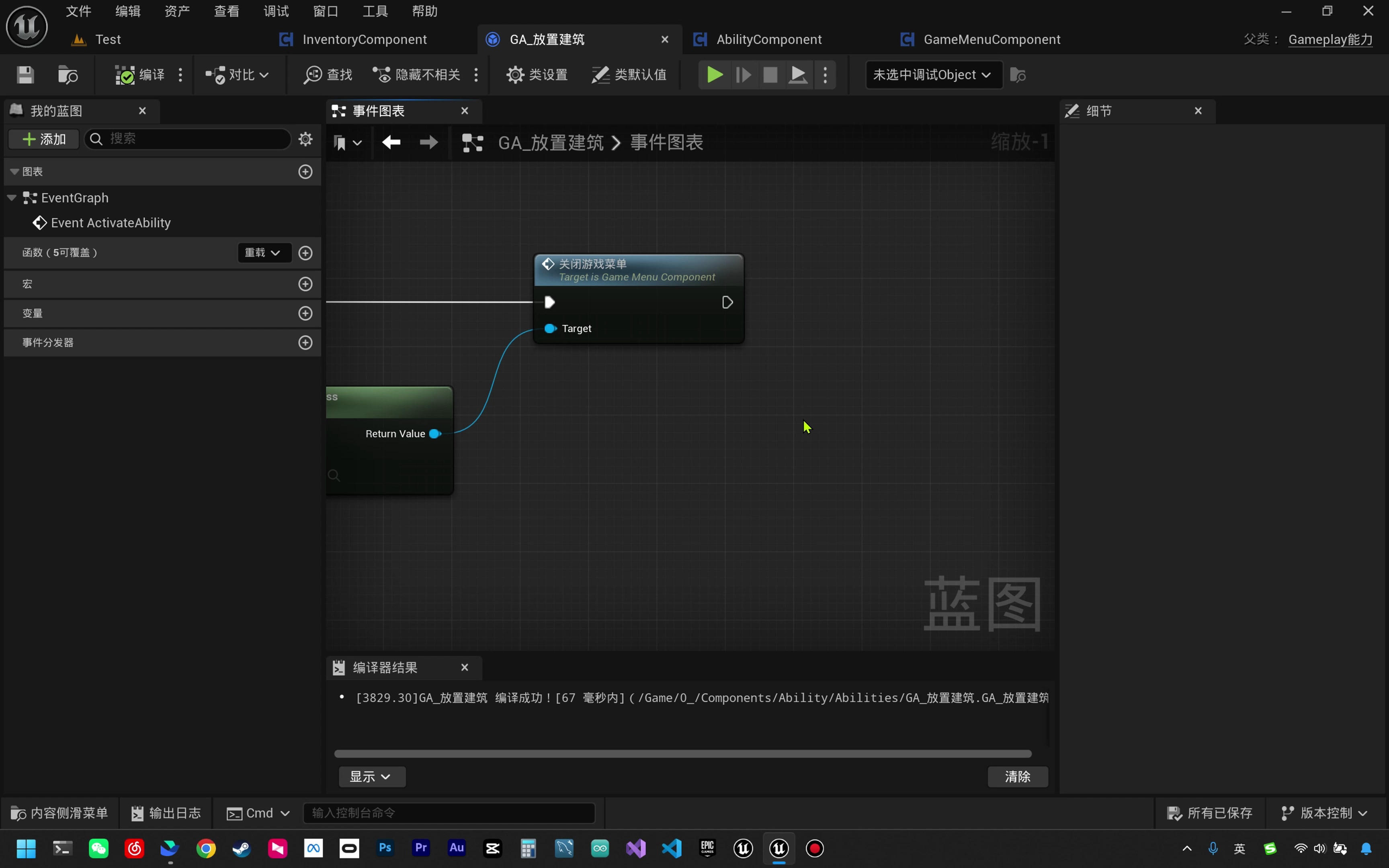1389x868 pixels.
Task: Click the find debug object icon
Action: point(1018,75)
